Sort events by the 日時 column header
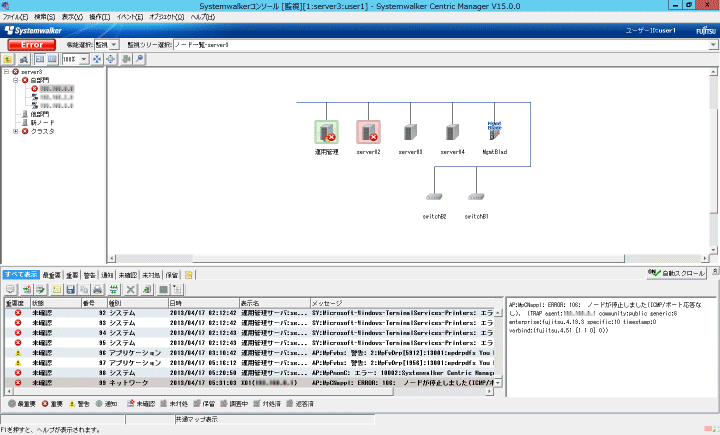Viewport: 720px width, 435px height. pos(203,303)
